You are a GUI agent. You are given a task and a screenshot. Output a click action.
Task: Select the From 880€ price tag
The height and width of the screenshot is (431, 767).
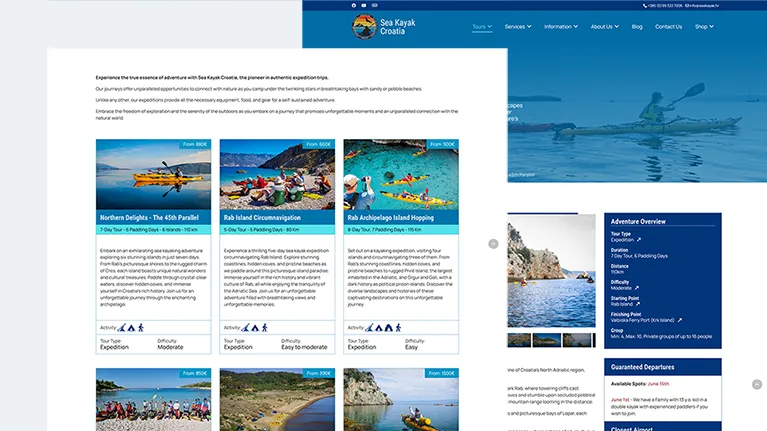point(195,144)
